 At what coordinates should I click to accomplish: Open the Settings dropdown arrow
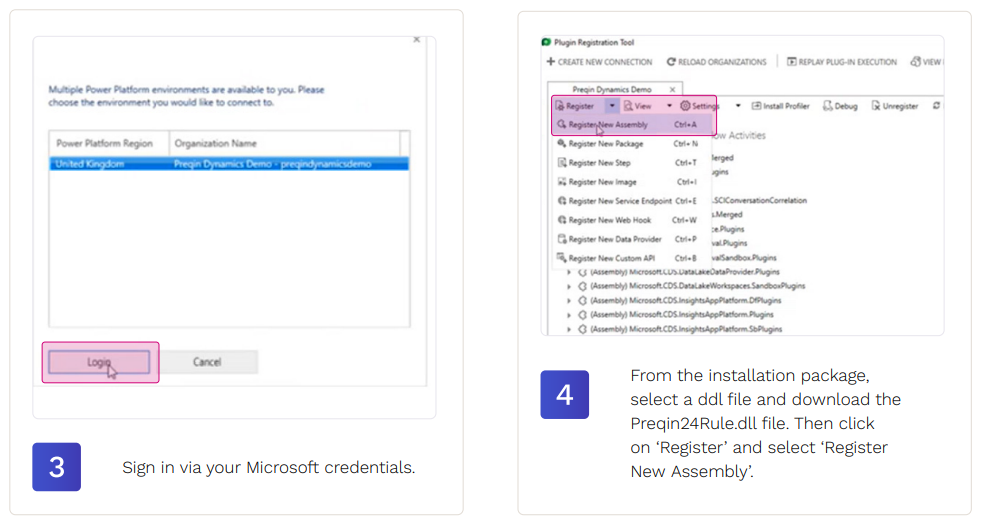point(738,106)
